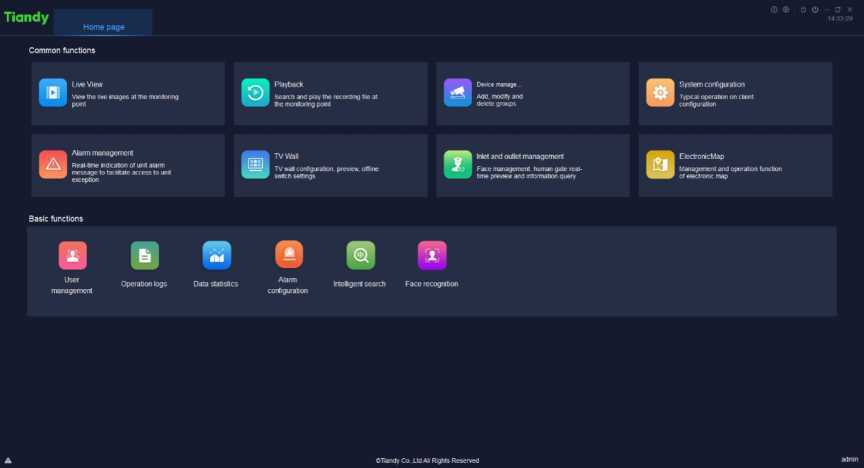Open Data statistics chart icon
This screenshot has width=864, height=468.
(216, 256)
